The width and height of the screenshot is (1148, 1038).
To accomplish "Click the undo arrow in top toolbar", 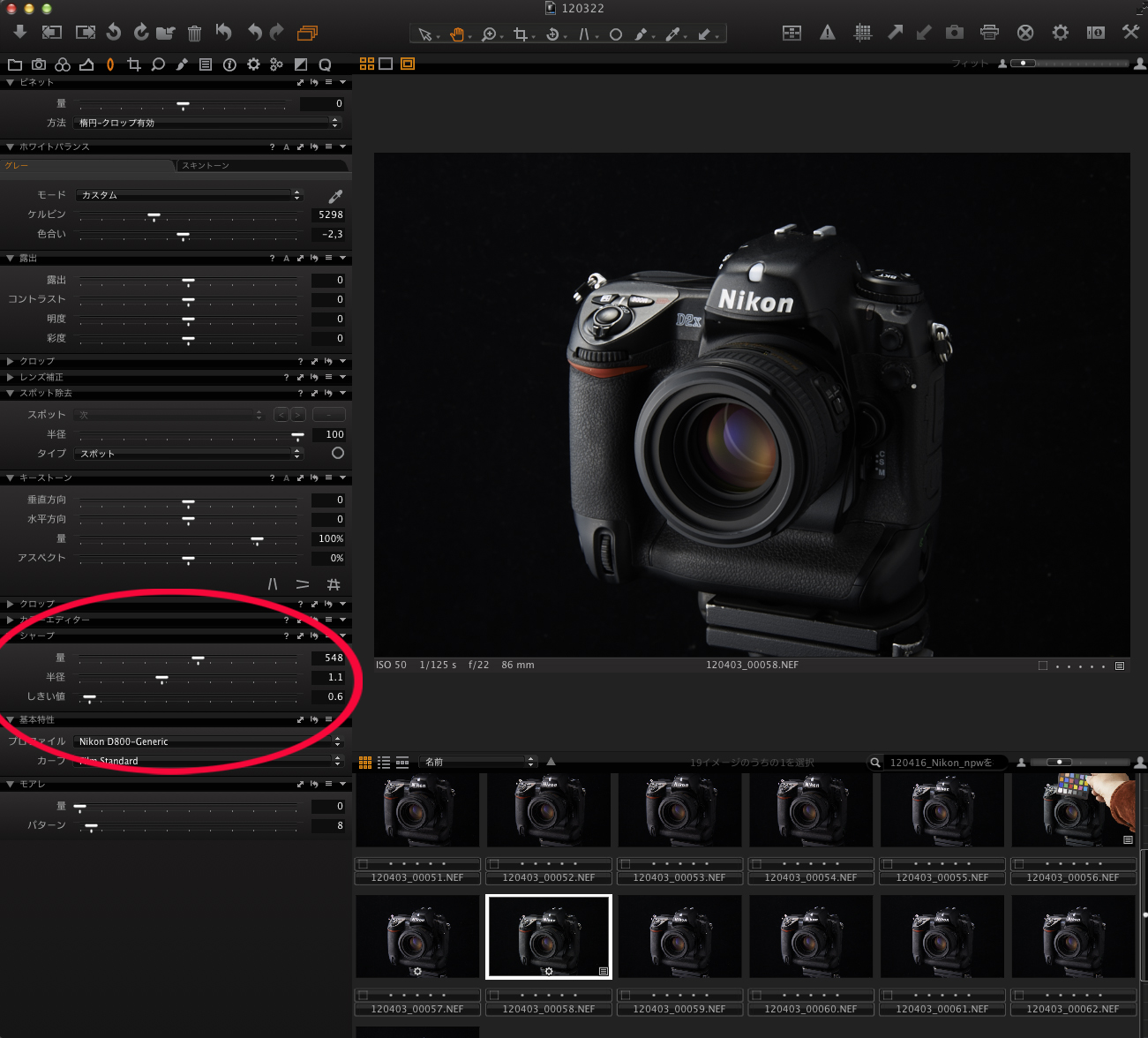I will 255,33.
